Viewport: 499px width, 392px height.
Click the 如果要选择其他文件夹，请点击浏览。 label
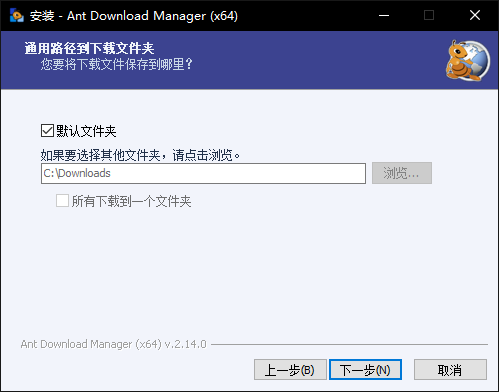[140, 155]
